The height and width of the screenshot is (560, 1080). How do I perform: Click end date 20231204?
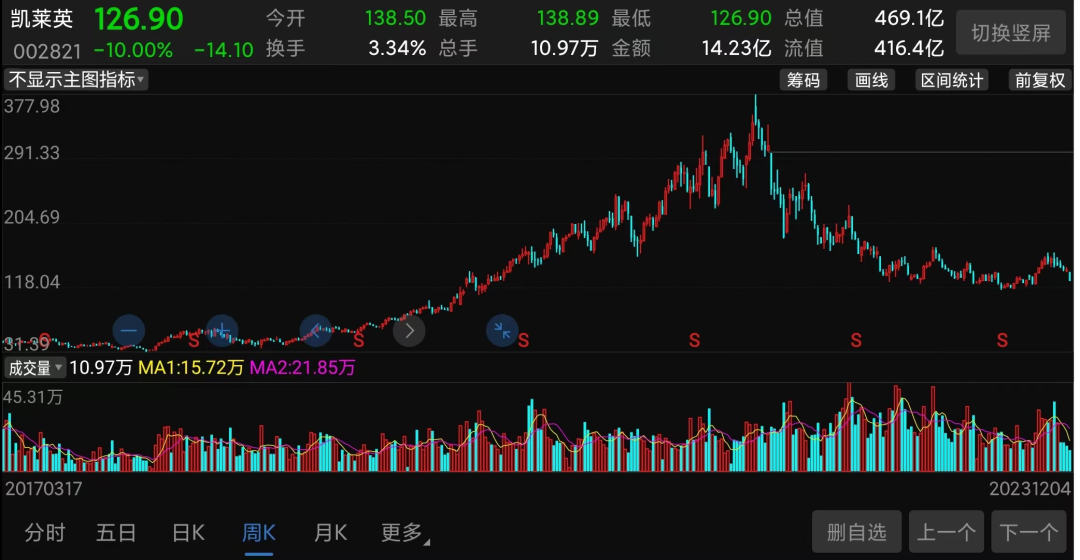click(x=1030, y=489)
